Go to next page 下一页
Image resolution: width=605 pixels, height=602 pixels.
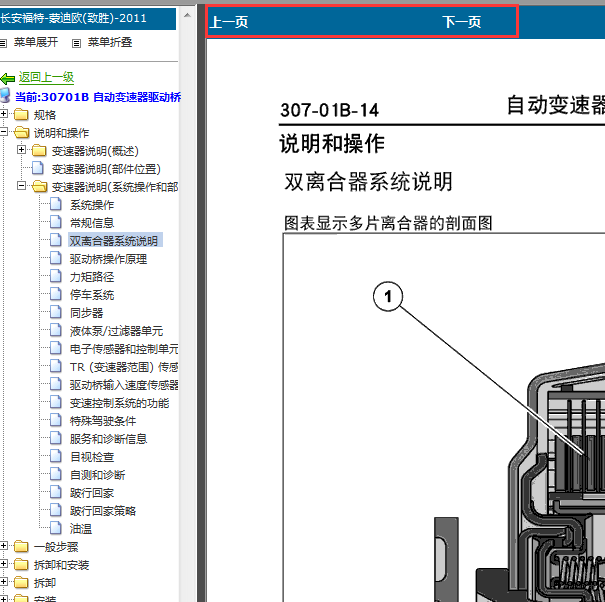point(461,22)
